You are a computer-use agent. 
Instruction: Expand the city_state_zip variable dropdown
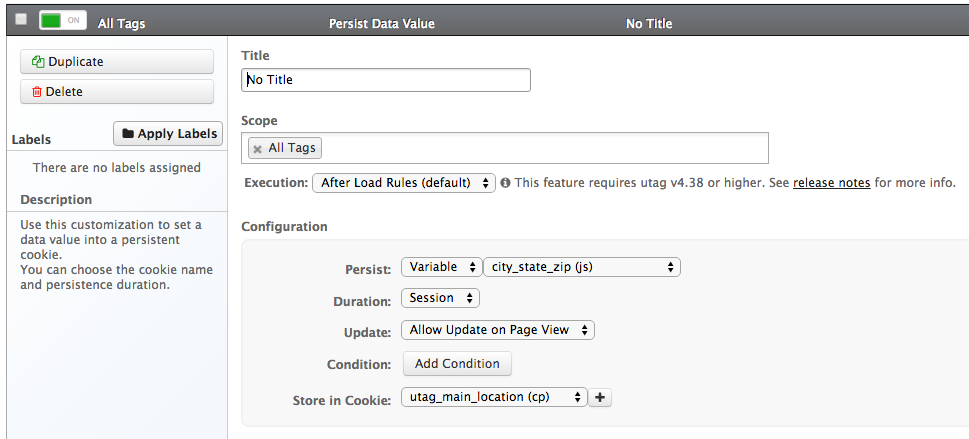pyautogui.click(x=581, y=267)
